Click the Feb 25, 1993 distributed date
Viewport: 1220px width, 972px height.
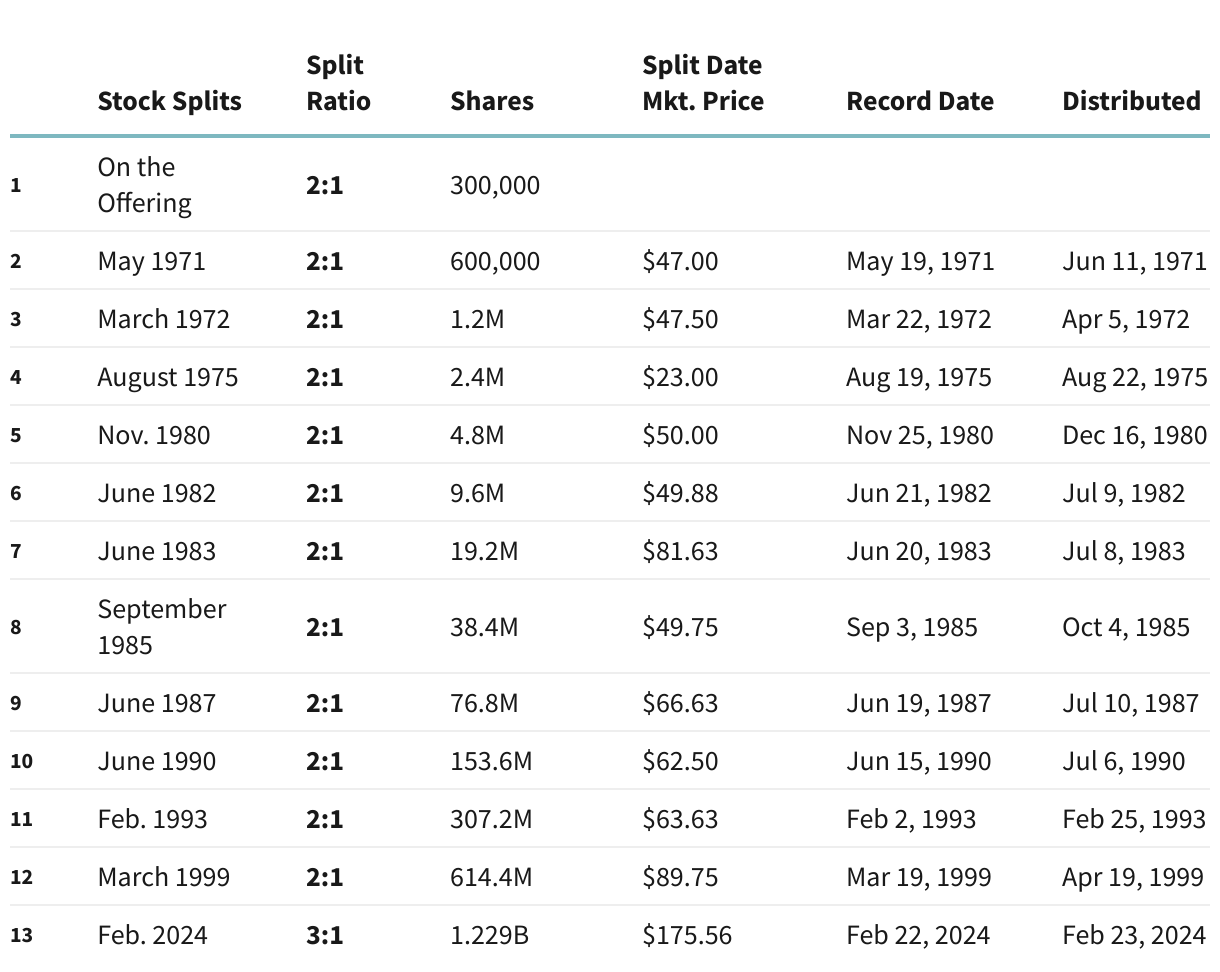pyautogui.click(x=1134, y=819)
